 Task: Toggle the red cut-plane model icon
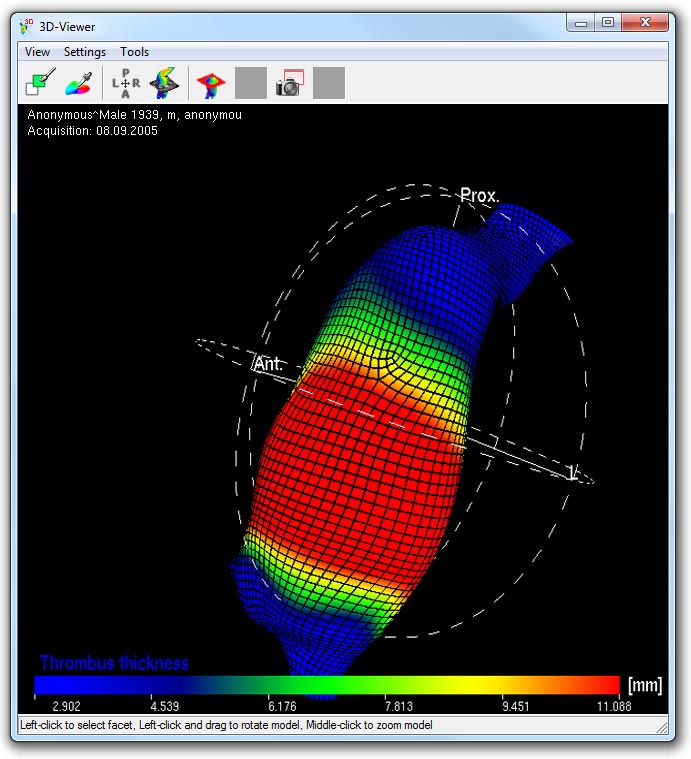210,84
